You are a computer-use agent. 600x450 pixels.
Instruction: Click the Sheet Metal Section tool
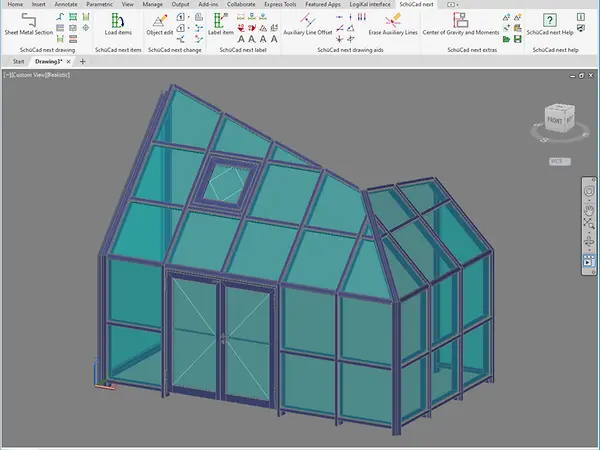coord(28,25)
